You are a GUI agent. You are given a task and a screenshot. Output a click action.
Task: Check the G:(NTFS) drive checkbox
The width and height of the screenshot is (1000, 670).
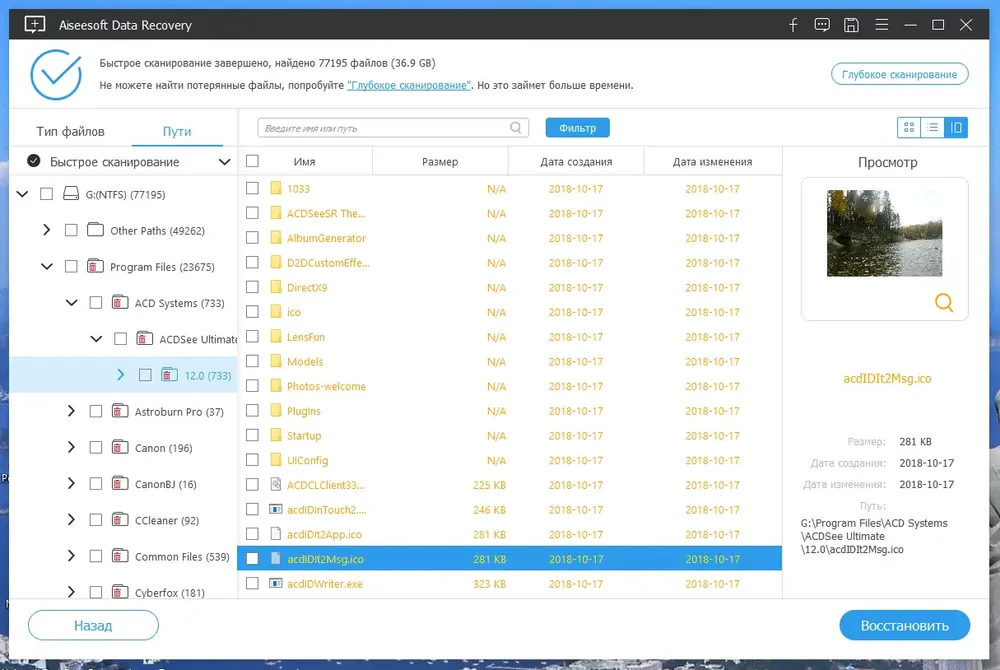[x=47, y=194]
